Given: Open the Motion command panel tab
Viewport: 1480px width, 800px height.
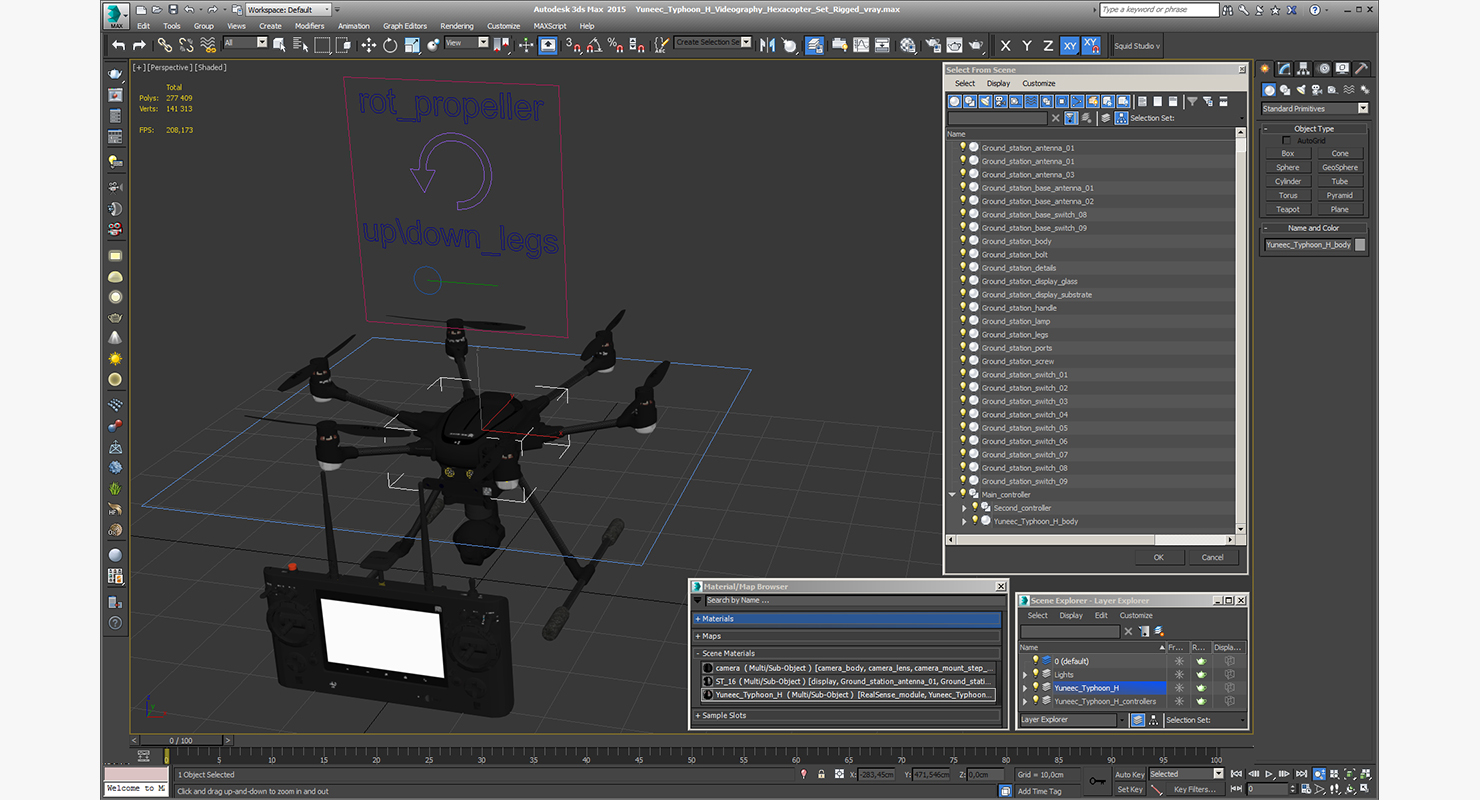Looking at the screenshot, I should click(x=1324, y=69).
